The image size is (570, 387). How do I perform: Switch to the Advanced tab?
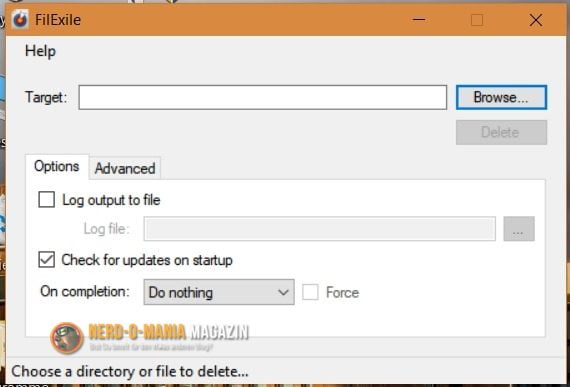tap(125, 168)
